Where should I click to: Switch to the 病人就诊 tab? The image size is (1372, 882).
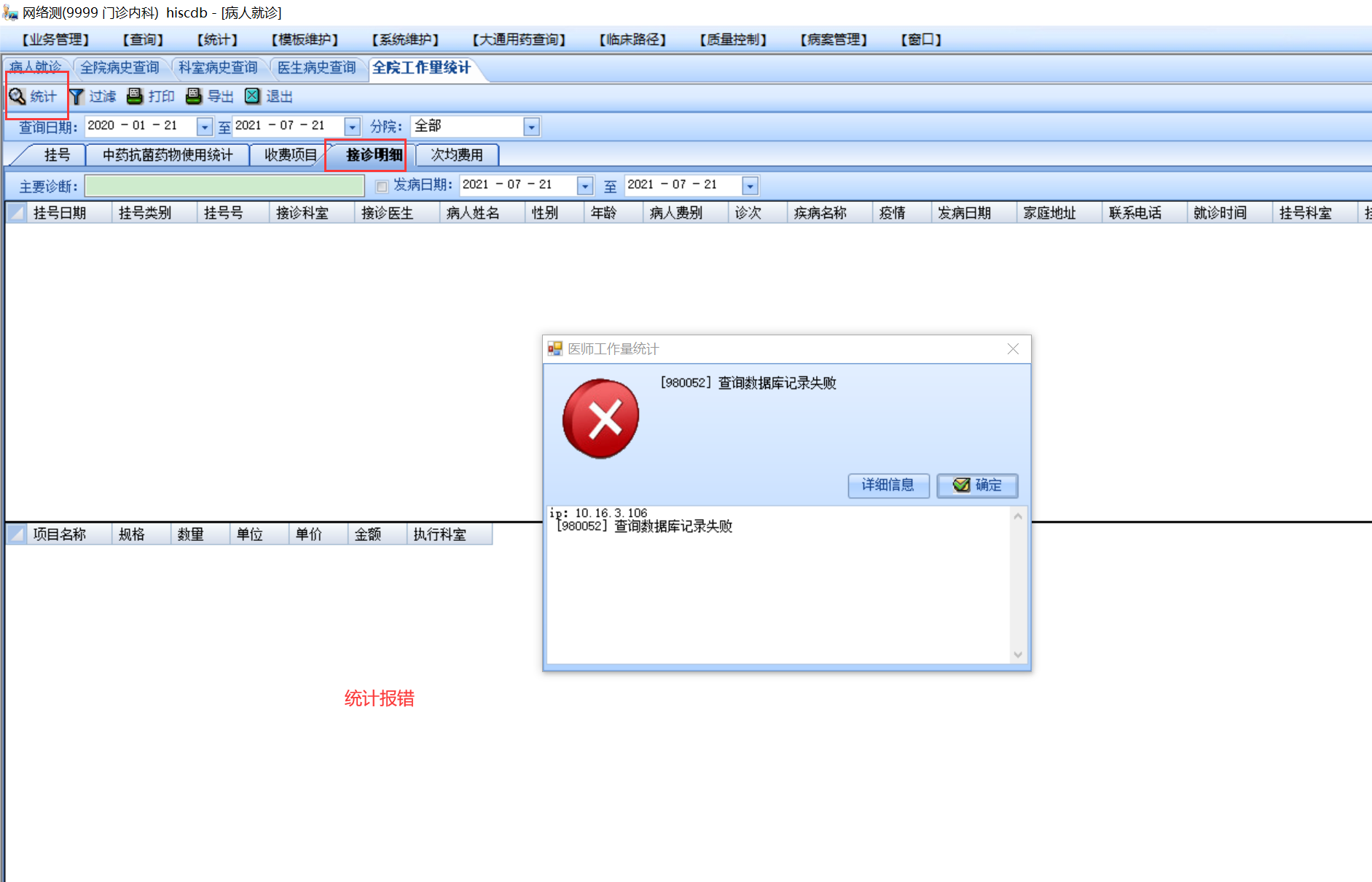tap(36, 67)
